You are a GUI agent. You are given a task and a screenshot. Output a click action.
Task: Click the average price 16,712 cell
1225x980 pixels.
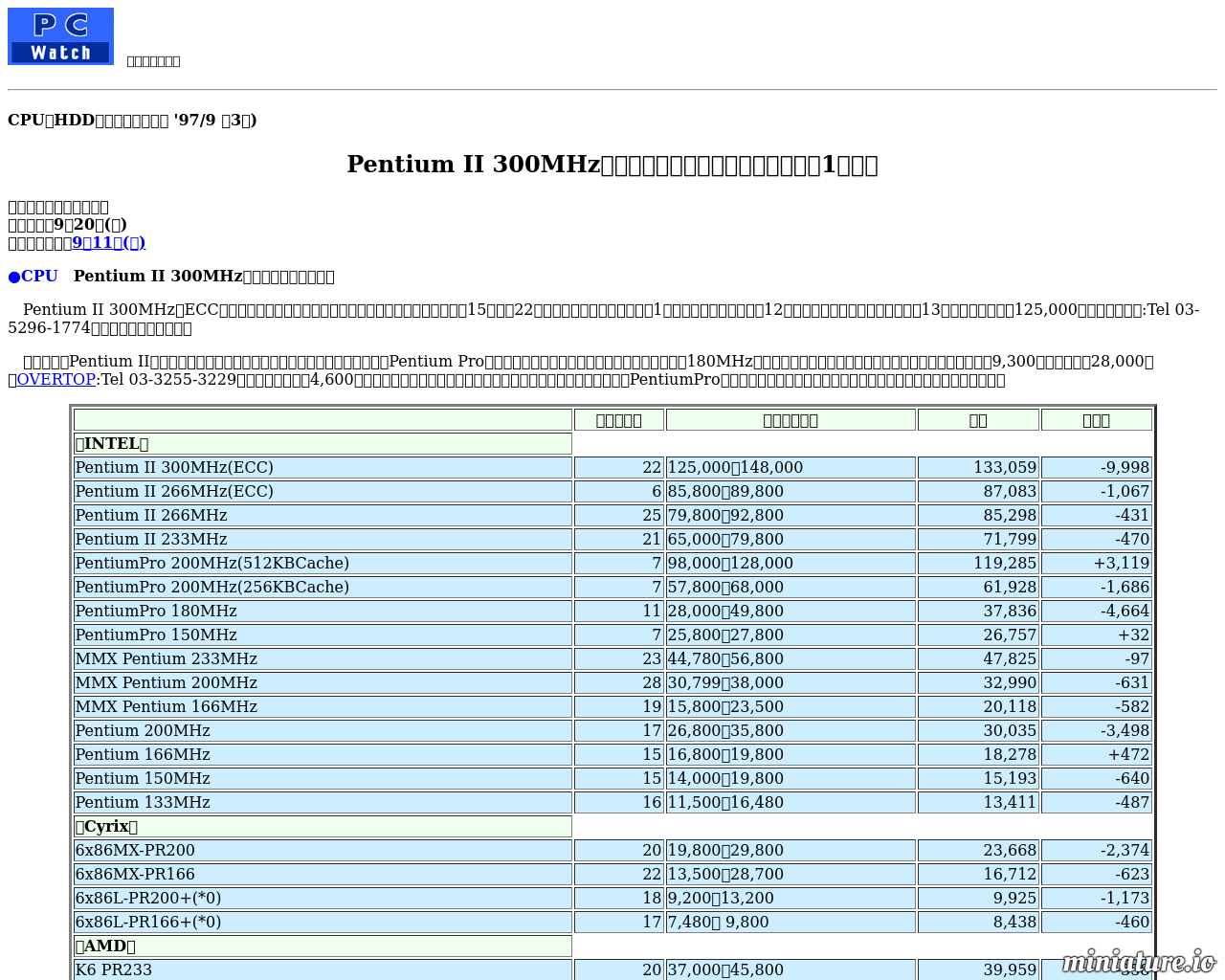tap(978, 874)
